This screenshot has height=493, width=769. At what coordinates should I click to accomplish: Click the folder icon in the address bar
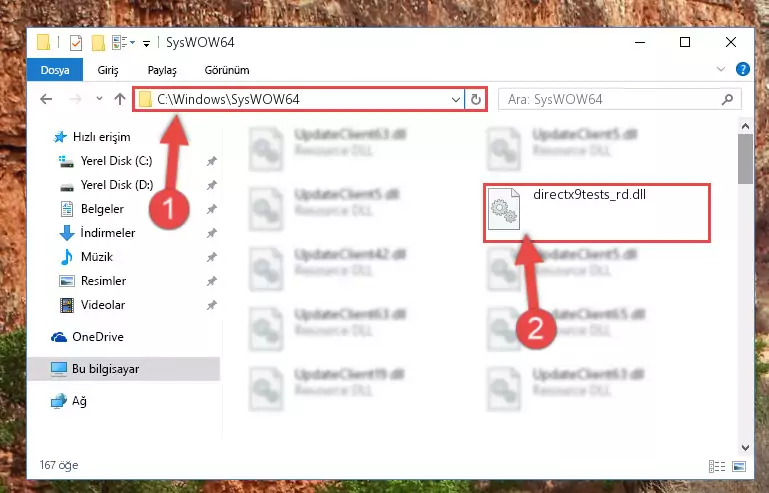pos(145,100)
